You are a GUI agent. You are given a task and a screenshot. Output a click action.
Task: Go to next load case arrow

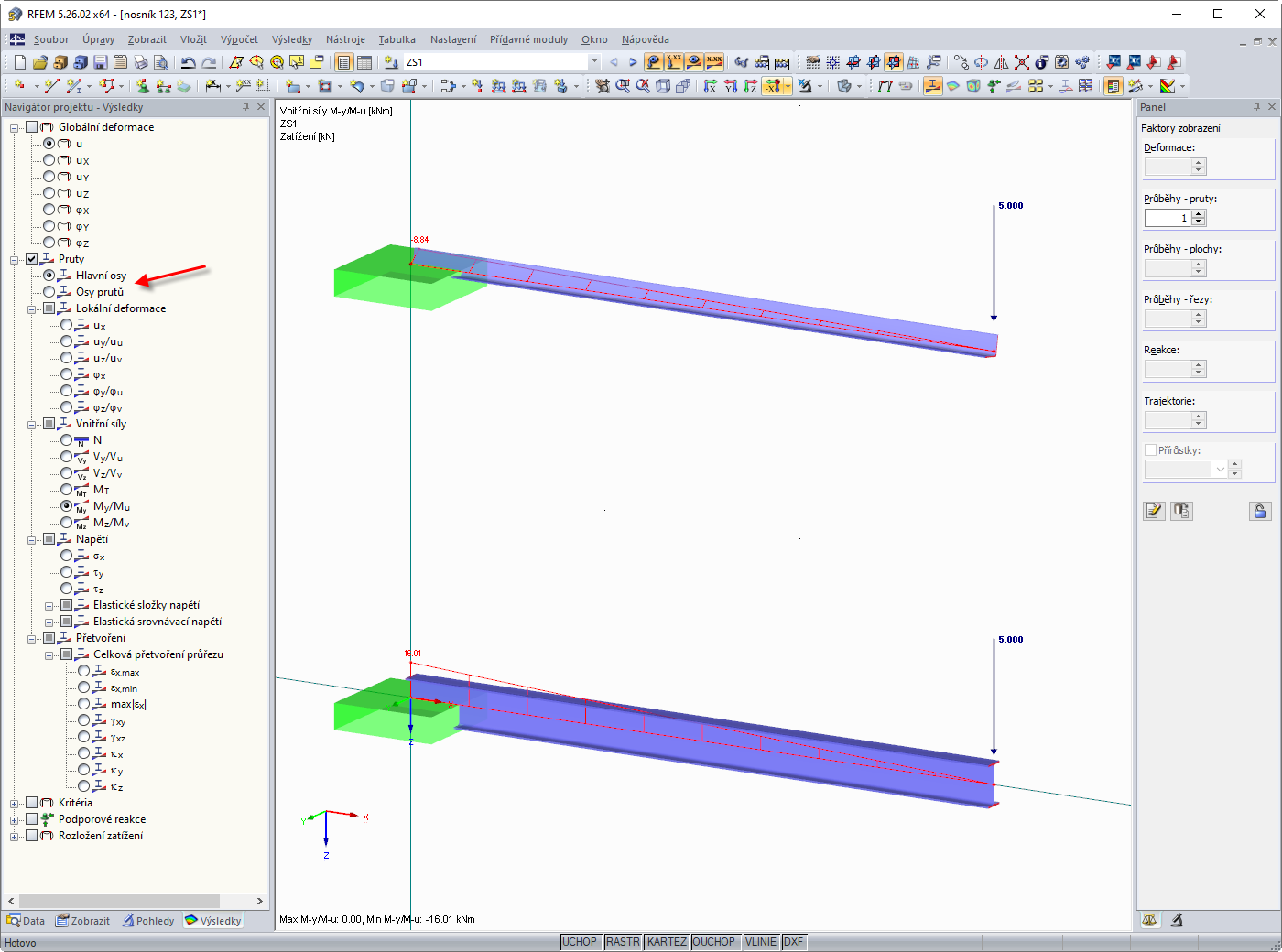pos(633,62)
